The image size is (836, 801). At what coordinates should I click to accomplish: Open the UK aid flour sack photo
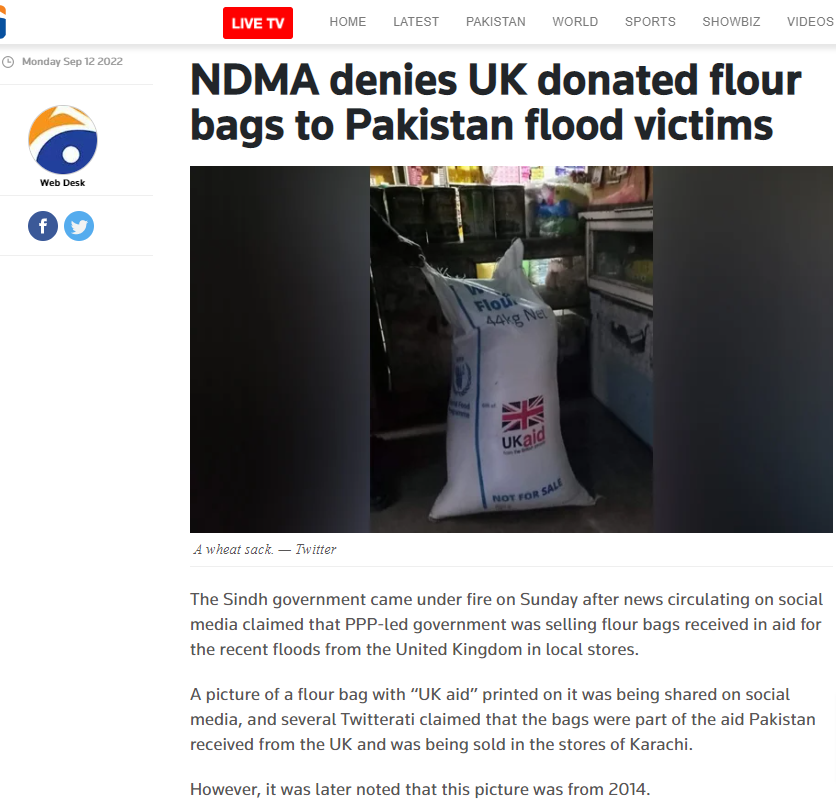511,349
